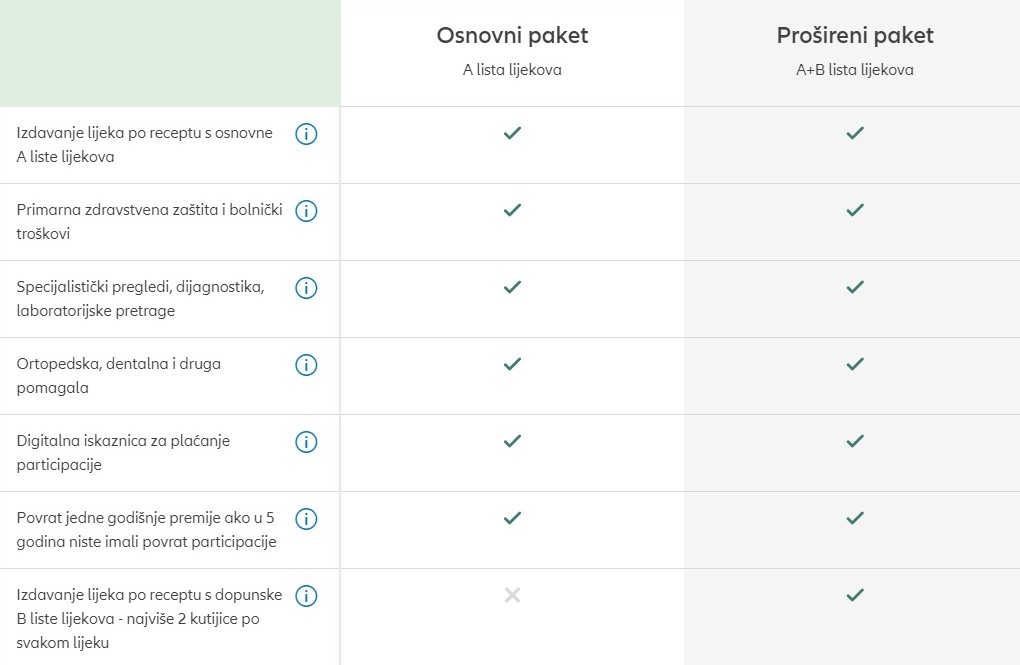Click the 'A lista lijekova' subtitle
The height and width of the screenshot is (665, 1020).
point(512,70)
